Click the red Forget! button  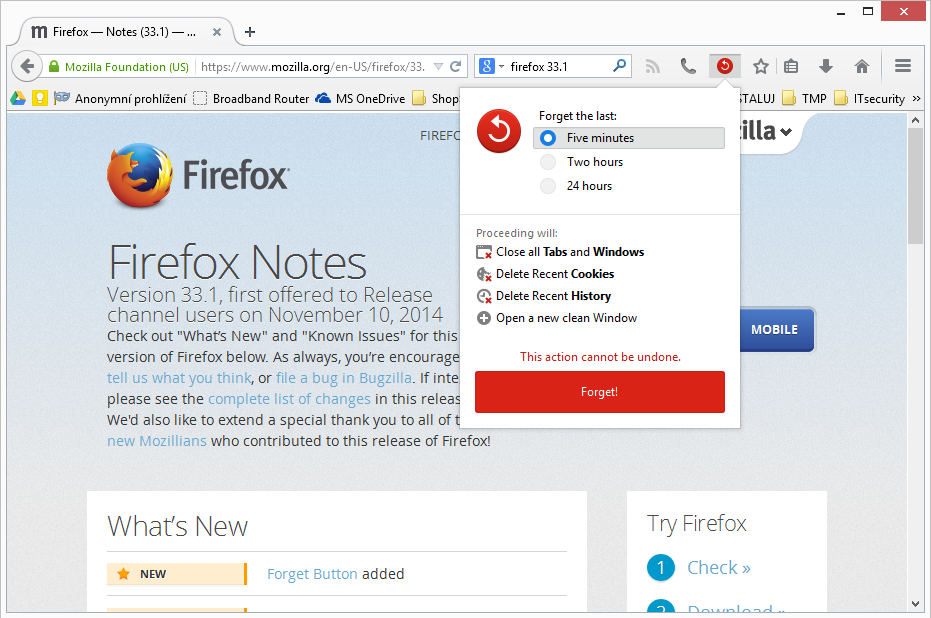tap(600, 392)
